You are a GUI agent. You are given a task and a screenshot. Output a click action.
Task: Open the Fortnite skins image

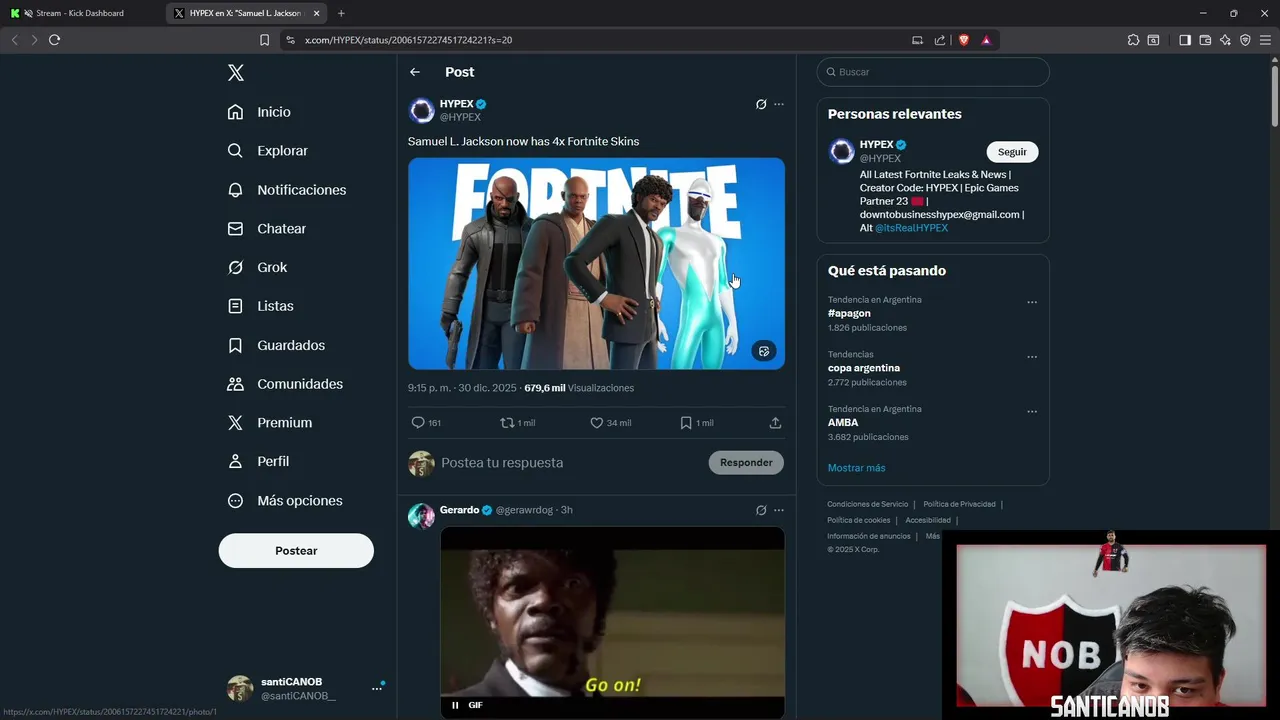click(596, 263)
